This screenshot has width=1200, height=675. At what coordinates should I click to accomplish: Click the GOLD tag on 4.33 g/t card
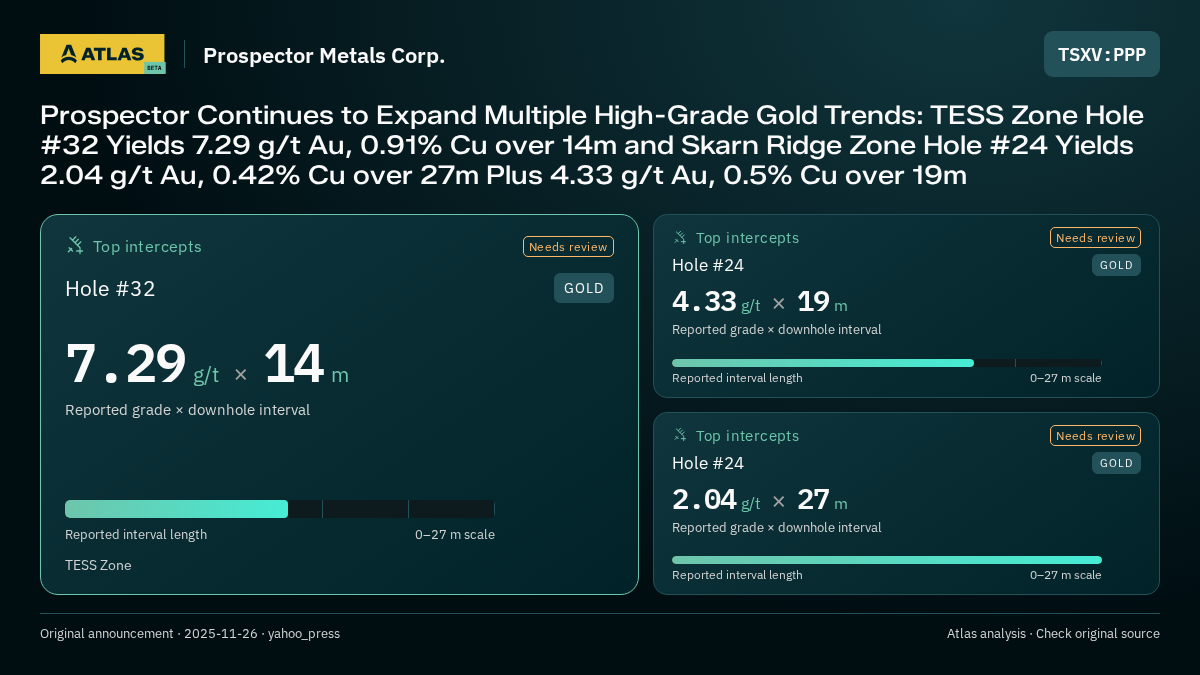point(1116,265)
